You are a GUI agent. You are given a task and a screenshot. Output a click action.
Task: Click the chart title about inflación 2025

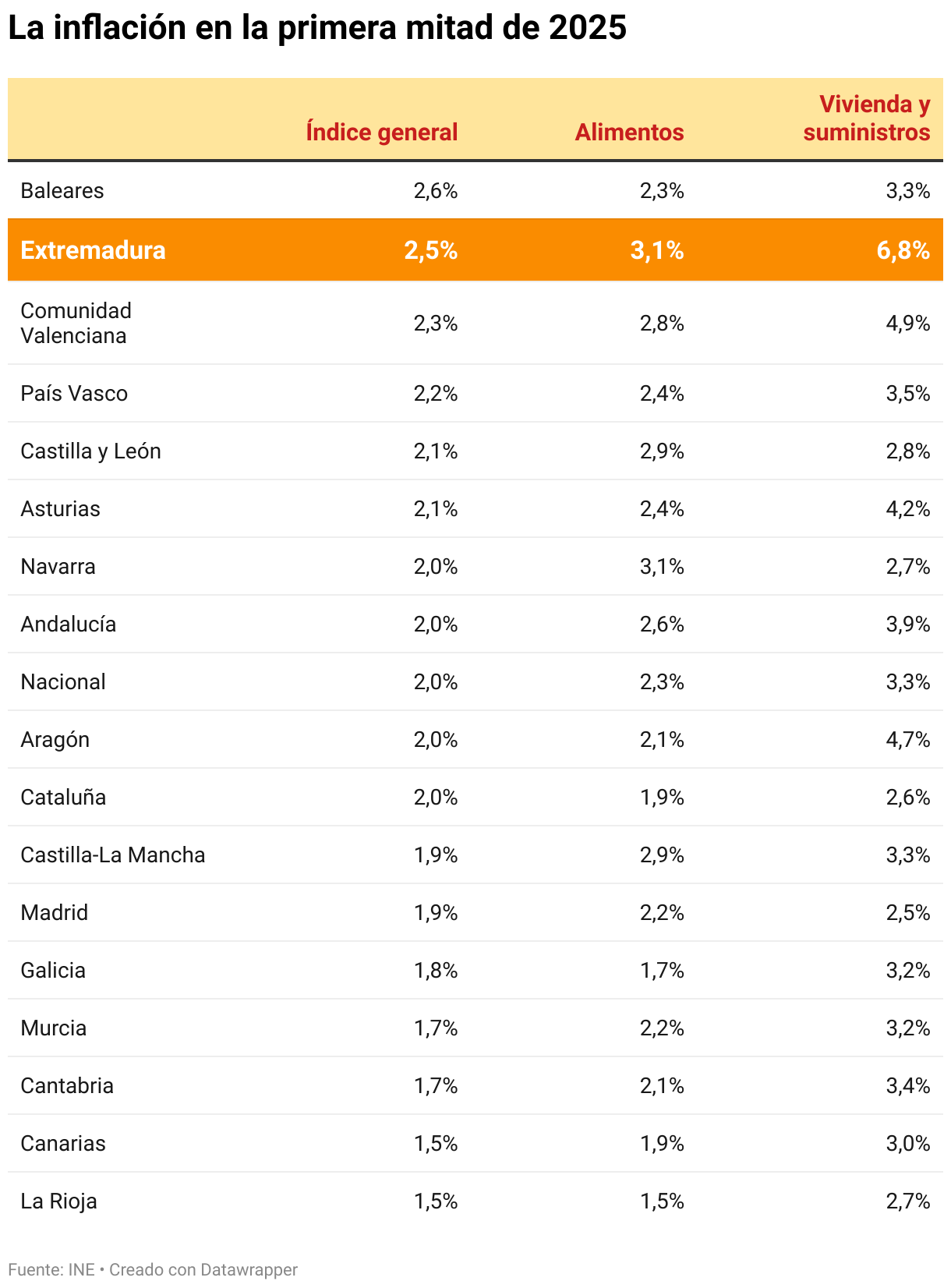(317, 28)
